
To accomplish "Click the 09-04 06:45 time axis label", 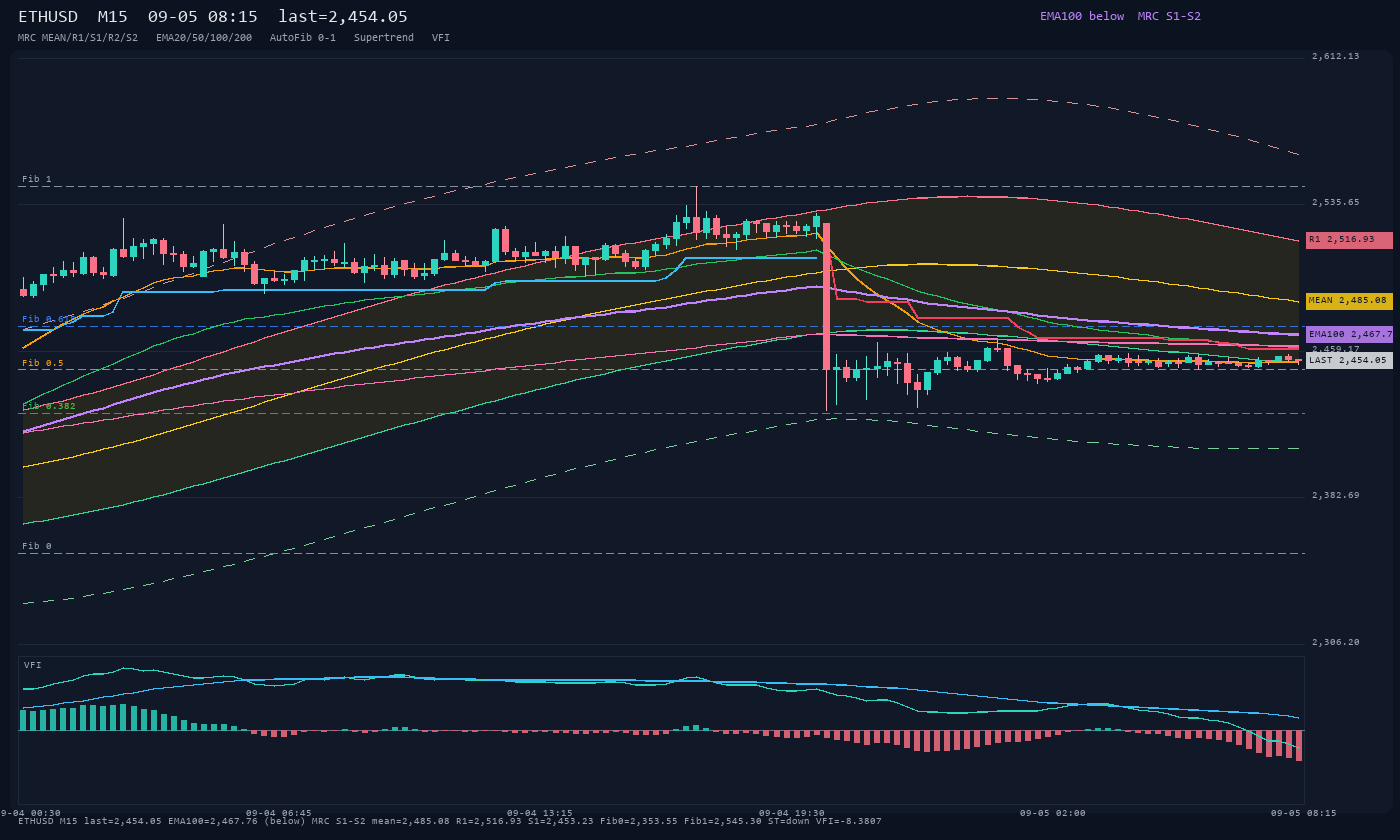I will 278,813.
